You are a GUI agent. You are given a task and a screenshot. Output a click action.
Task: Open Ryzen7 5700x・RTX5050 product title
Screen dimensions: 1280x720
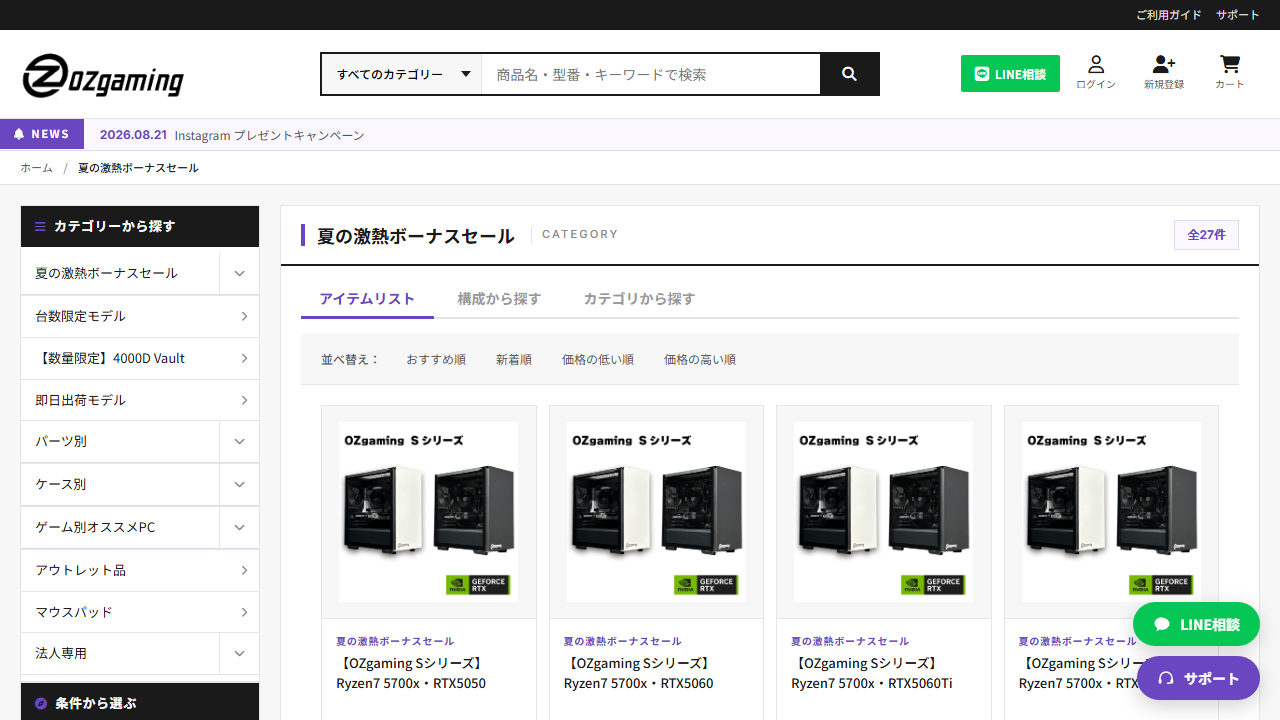point(411,674)
